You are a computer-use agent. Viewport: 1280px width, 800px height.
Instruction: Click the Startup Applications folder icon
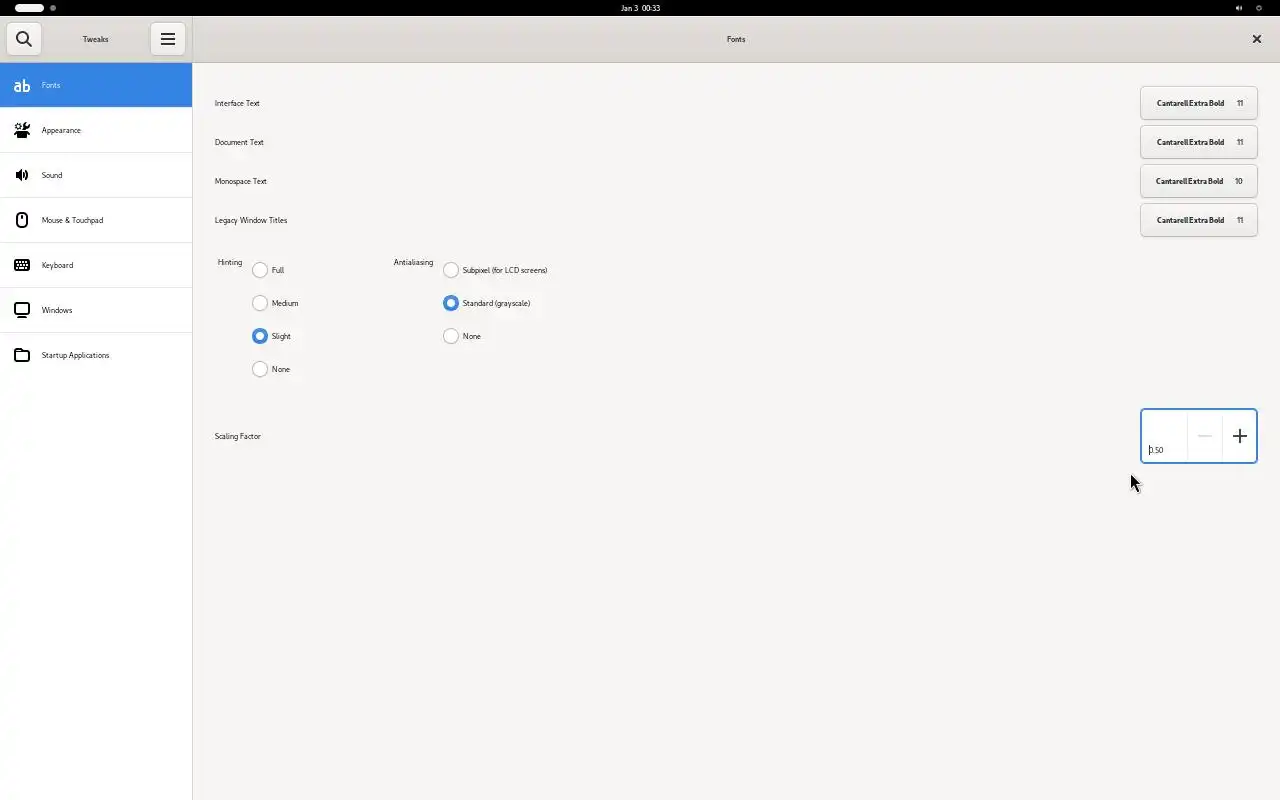[x=22, y=355]
